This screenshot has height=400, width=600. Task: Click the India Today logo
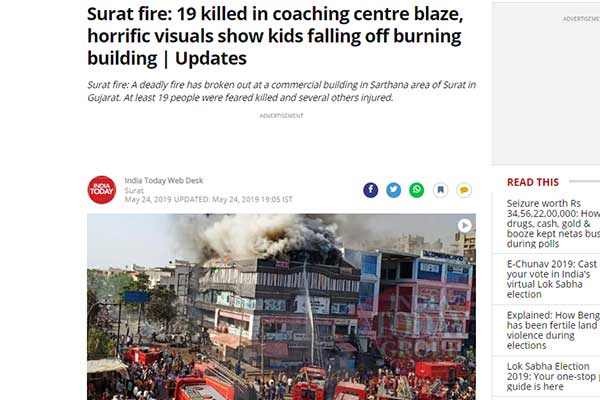pyautogui.click(x=102, y=190)
